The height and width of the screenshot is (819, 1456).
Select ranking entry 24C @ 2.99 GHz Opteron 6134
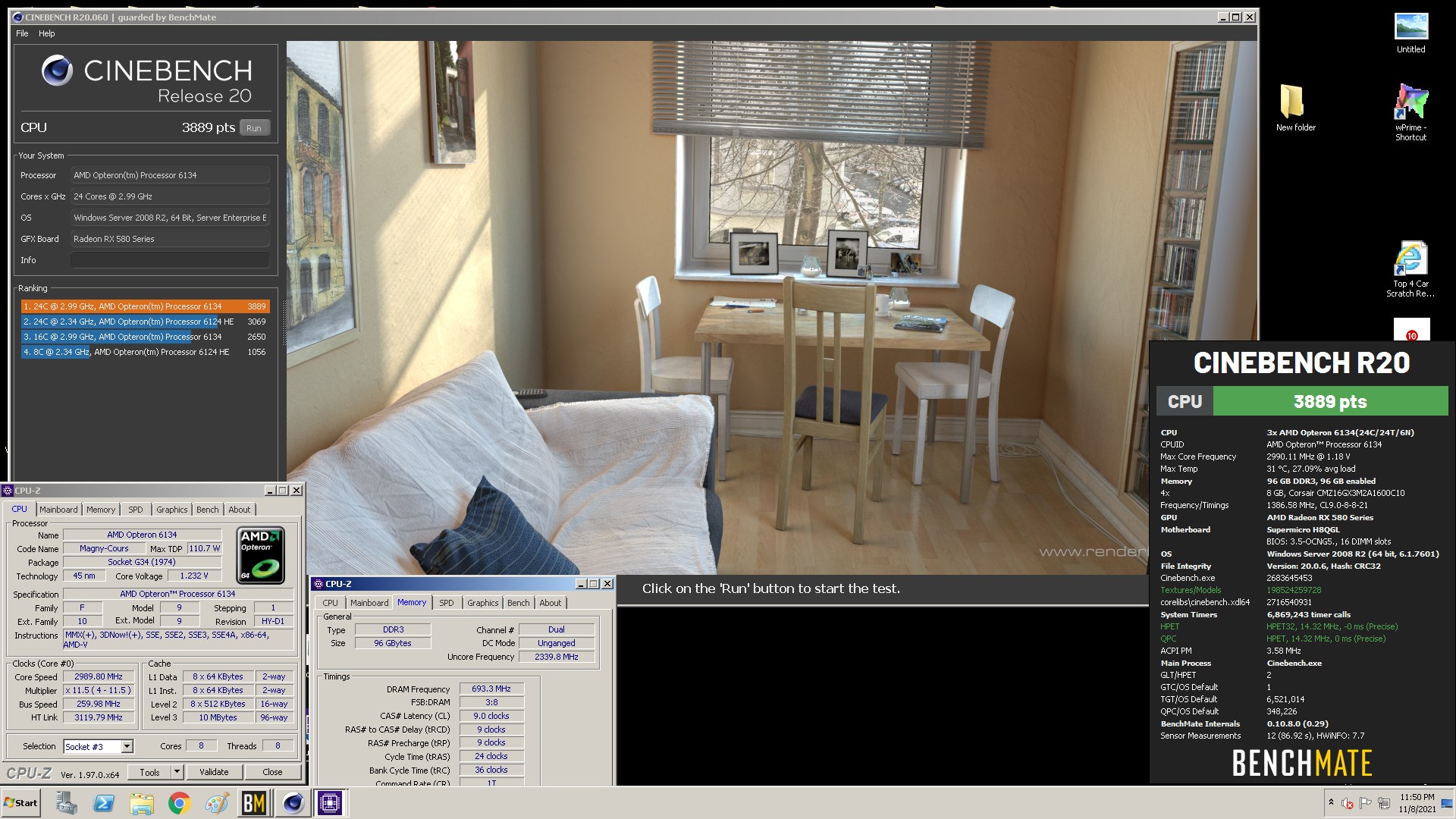[144, 306]
